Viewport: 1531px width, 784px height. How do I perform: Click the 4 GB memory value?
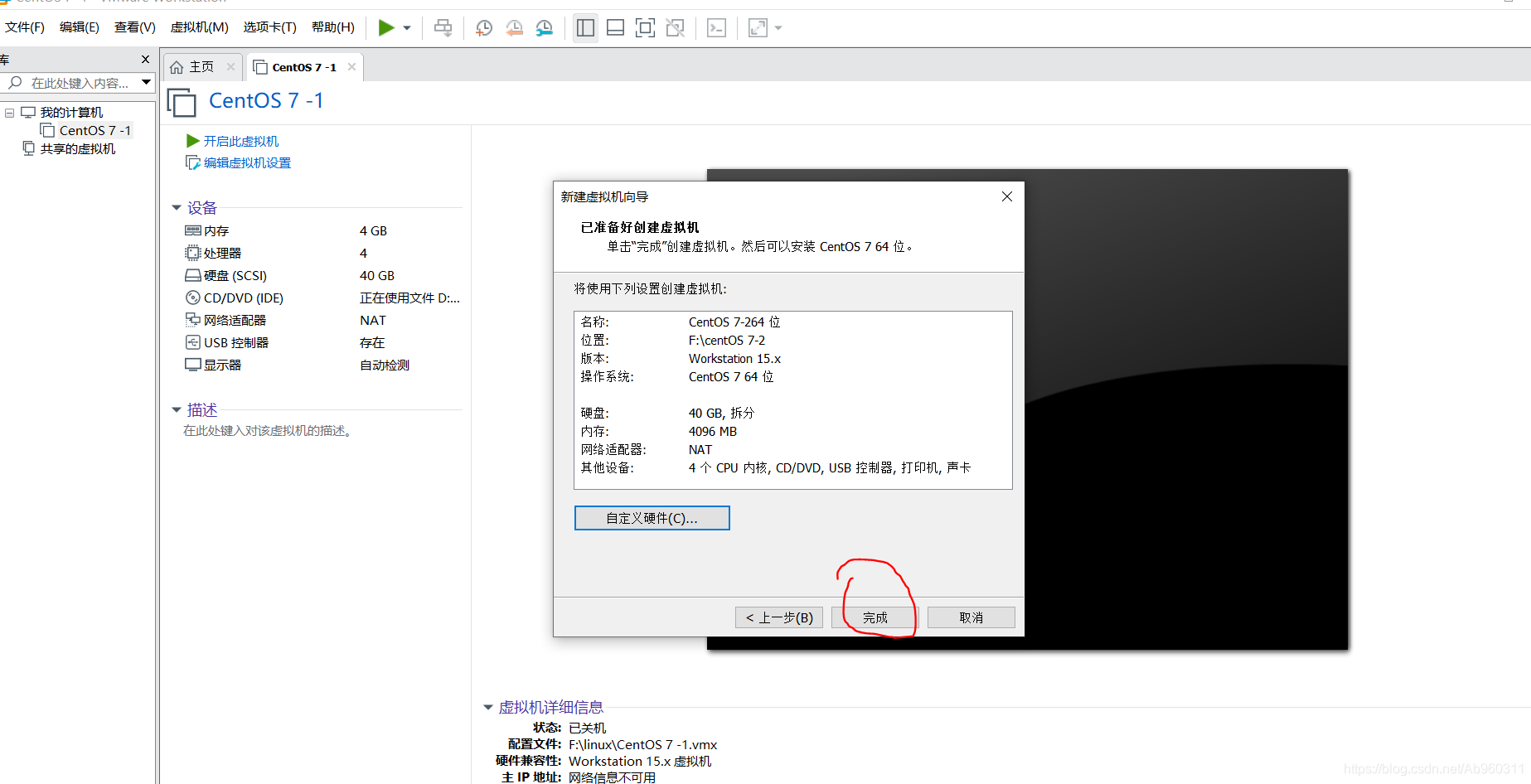click(373, 231)
